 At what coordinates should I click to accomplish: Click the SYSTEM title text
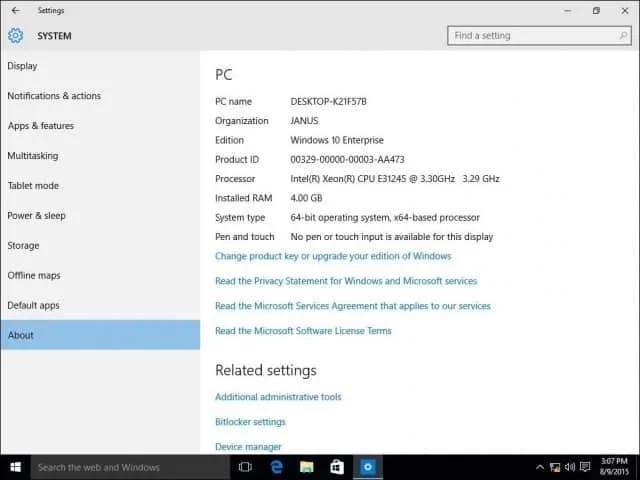pos(54,36)
